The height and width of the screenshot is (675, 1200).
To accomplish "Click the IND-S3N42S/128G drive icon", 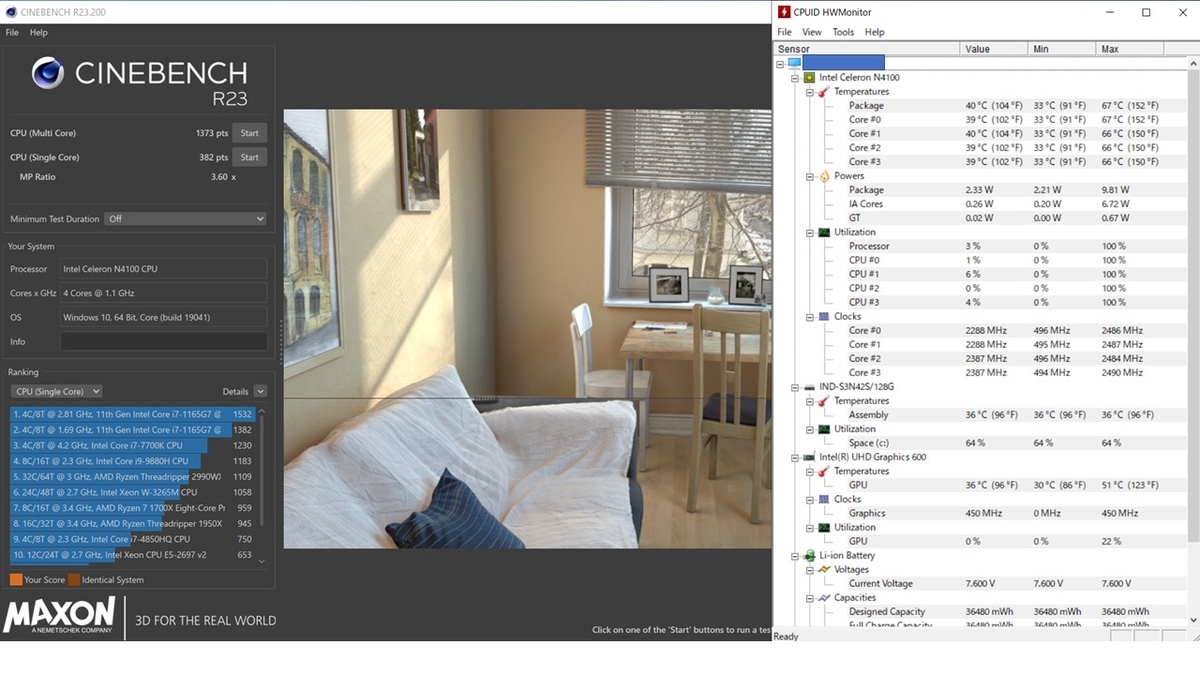I will [x=809, y=387].
